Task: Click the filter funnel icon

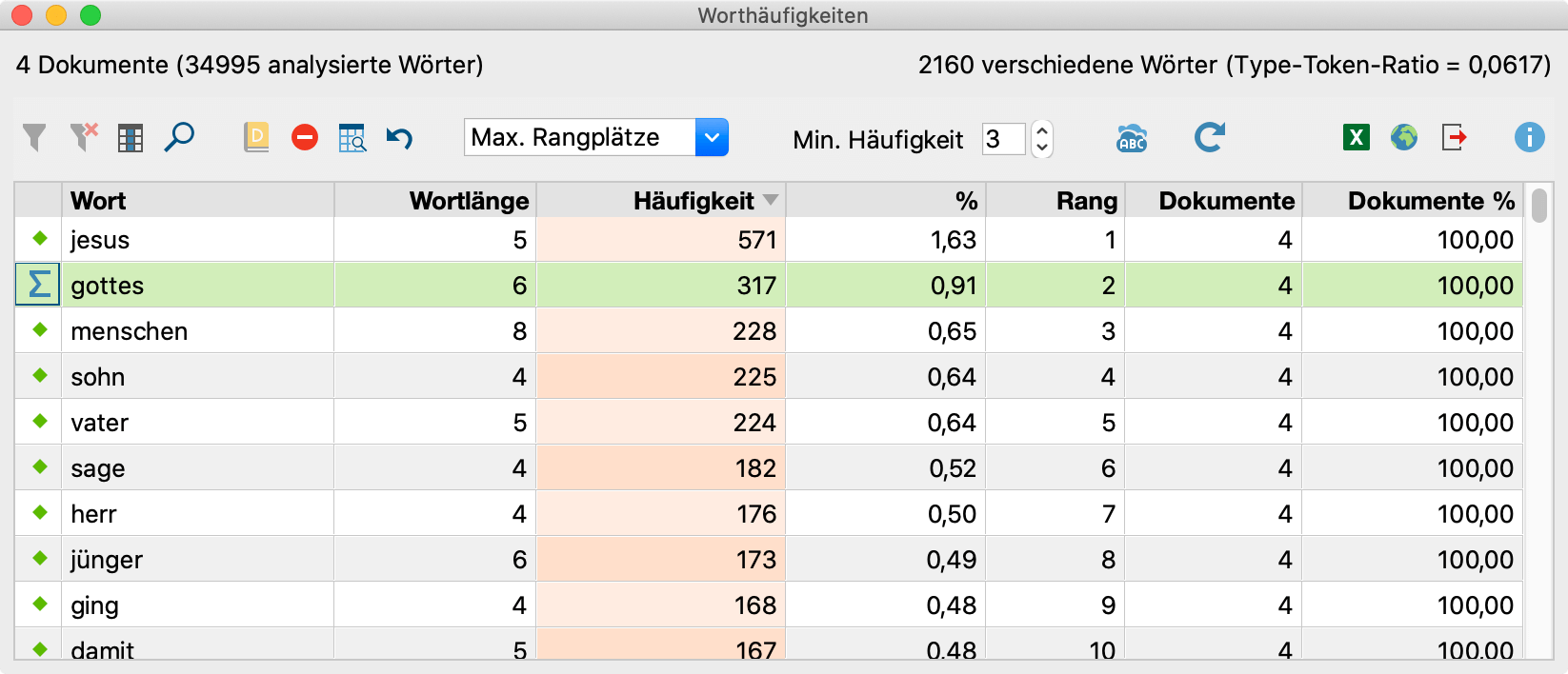Action: click(x=34, y=138)
